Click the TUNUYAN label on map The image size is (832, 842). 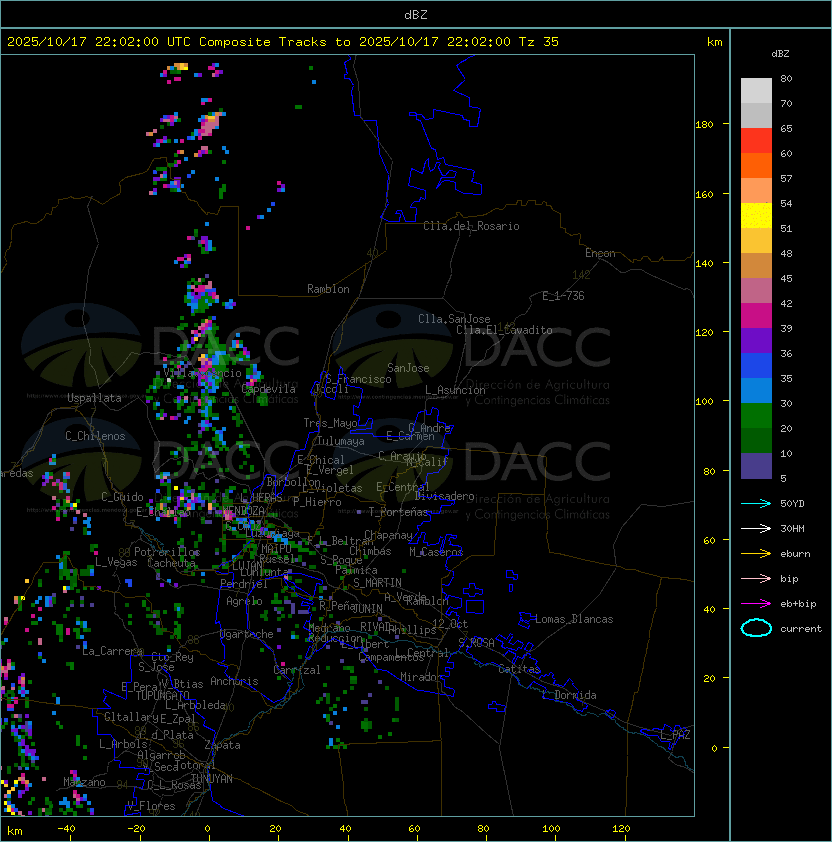click(x=212, y=779)
